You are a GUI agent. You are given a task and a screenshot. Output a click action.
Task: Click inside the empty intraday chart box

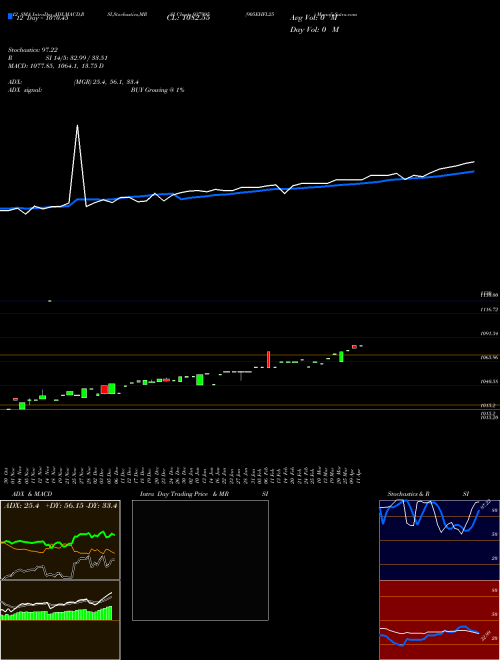coord(200,560)
